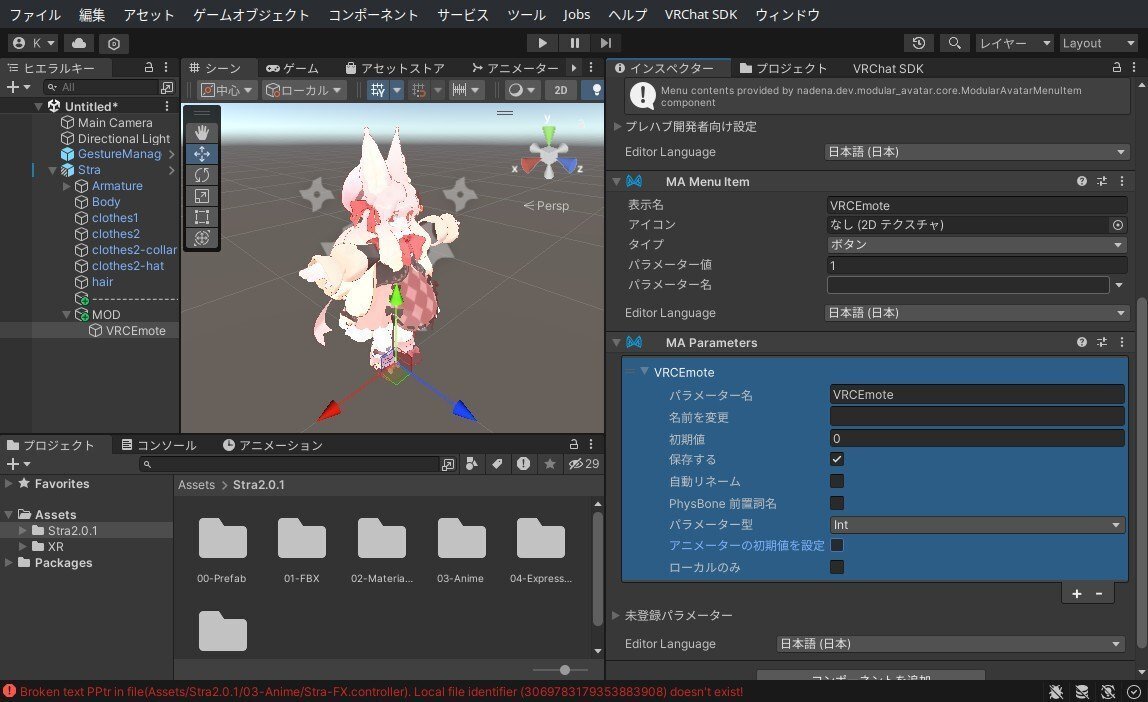Toggle scene lighting bulb icon
The image size is (1148, 702).
[x=596, y=90]
